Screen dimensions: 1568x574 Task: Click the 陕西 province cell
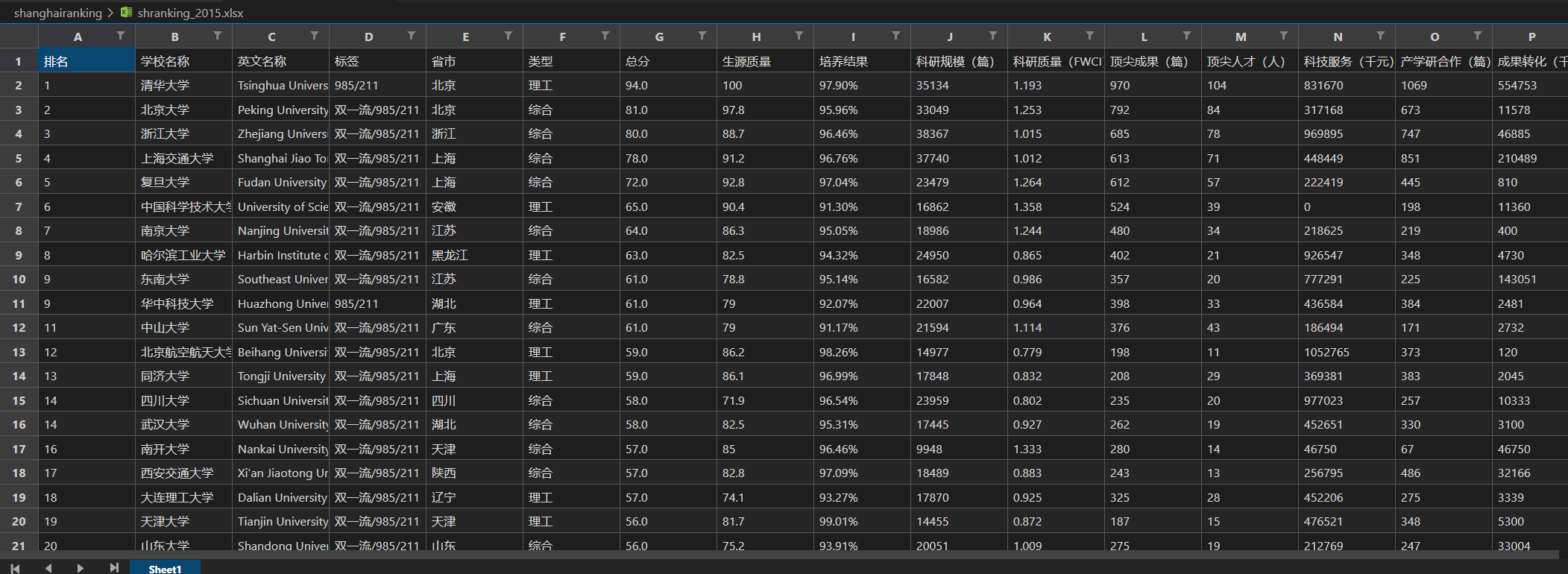point(474,473)
